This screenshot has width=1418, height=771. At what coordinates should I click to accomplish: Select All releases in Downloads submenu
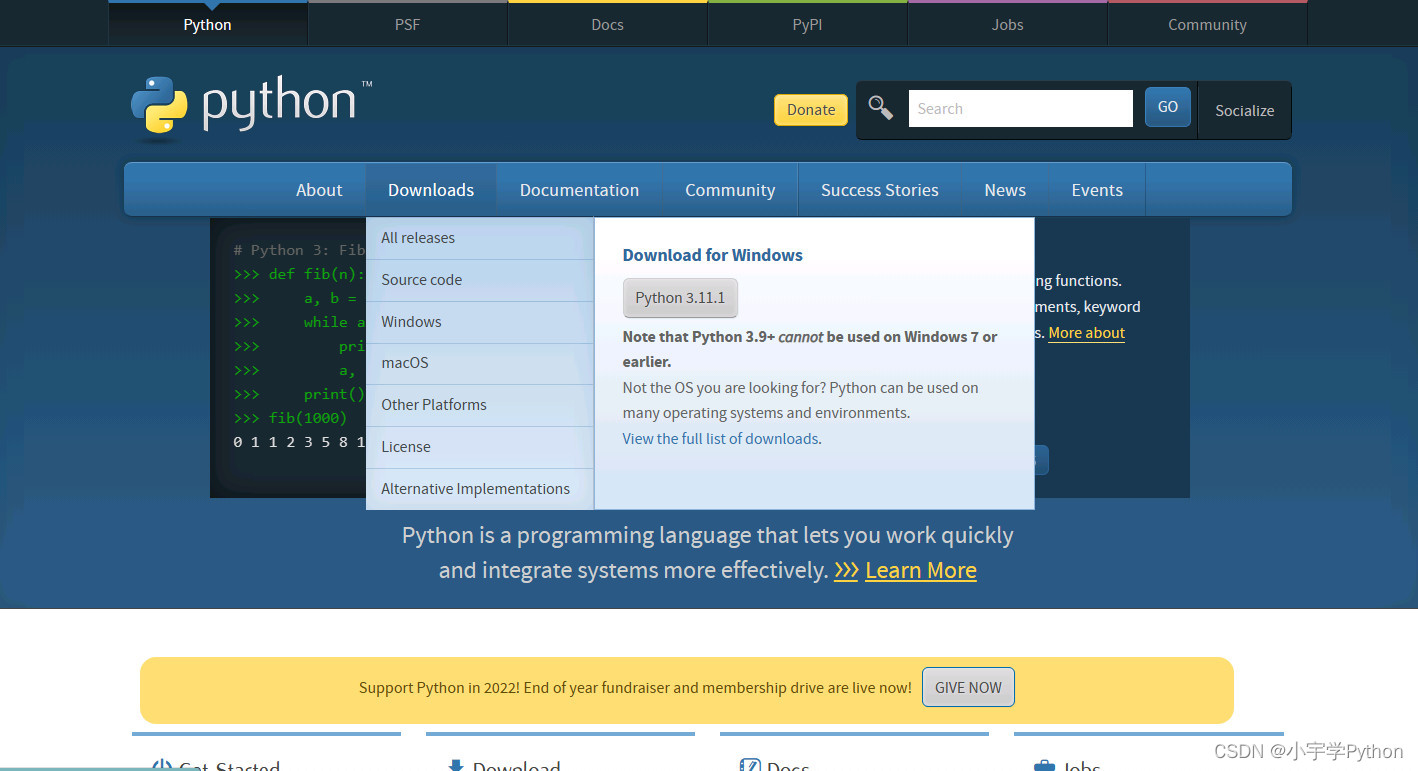(x=480, y=238)
